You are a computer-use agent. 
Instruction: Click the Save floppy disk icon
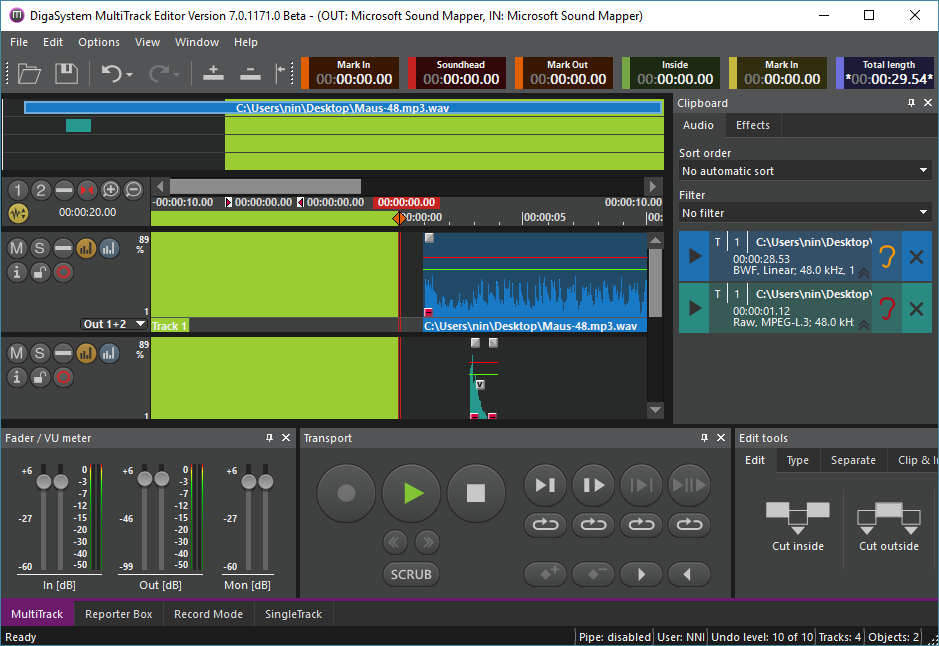[66, 73]
